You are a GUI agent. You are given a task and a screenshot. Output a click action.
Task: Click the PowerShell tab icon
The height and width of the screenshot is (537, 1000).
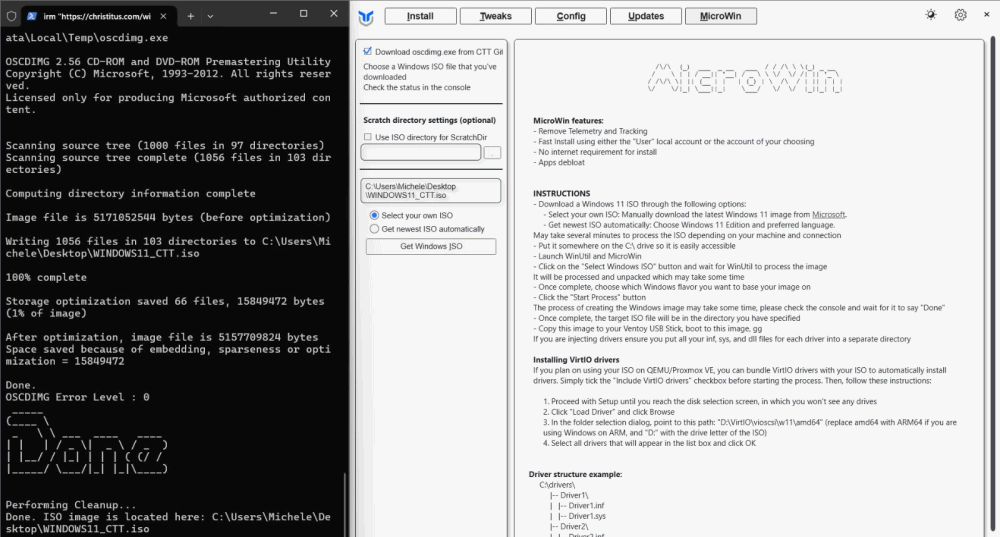[31, 16]
